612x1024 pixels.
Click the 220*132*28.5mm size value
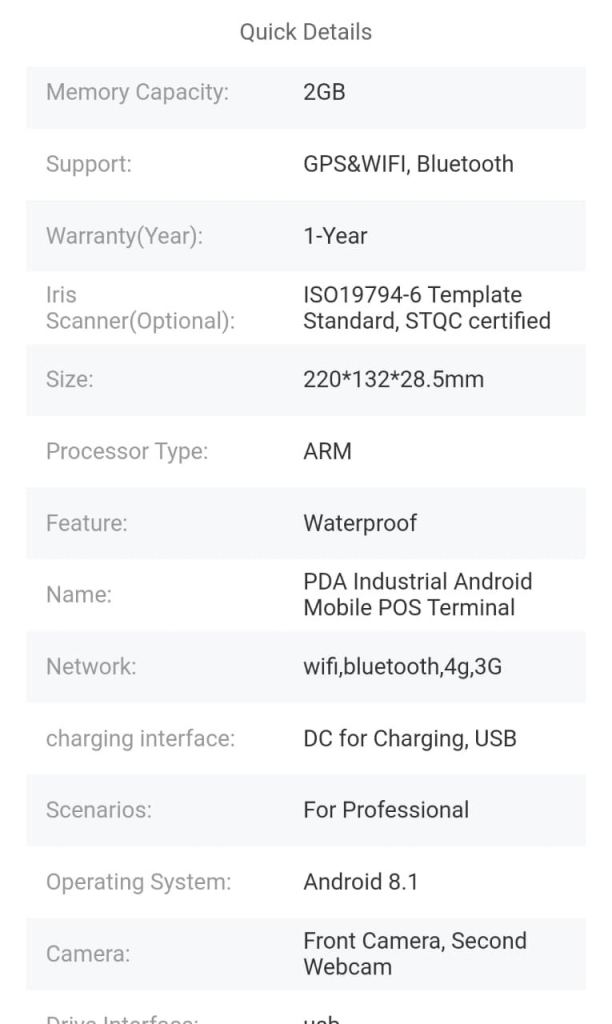(x=393, y=380)
